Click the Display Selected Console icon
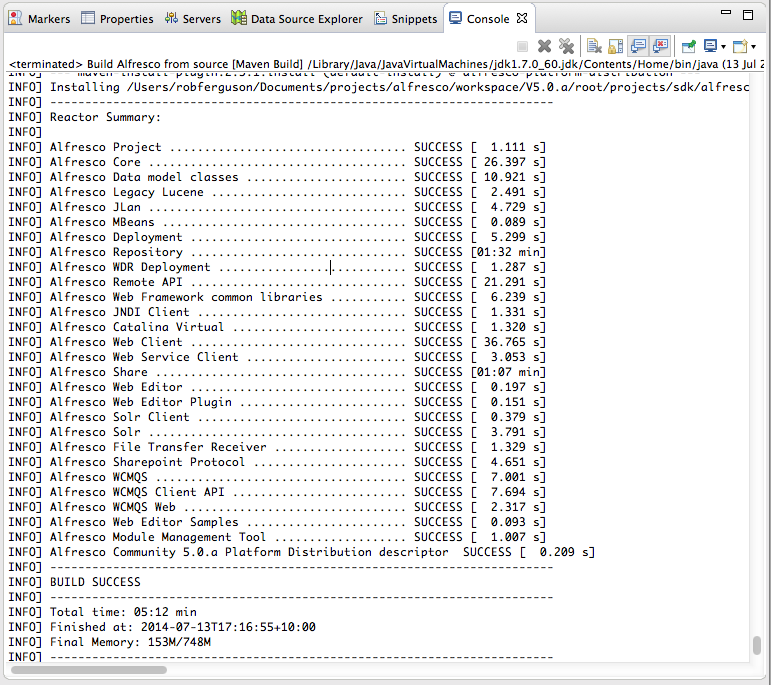 [x=710, y=47]
